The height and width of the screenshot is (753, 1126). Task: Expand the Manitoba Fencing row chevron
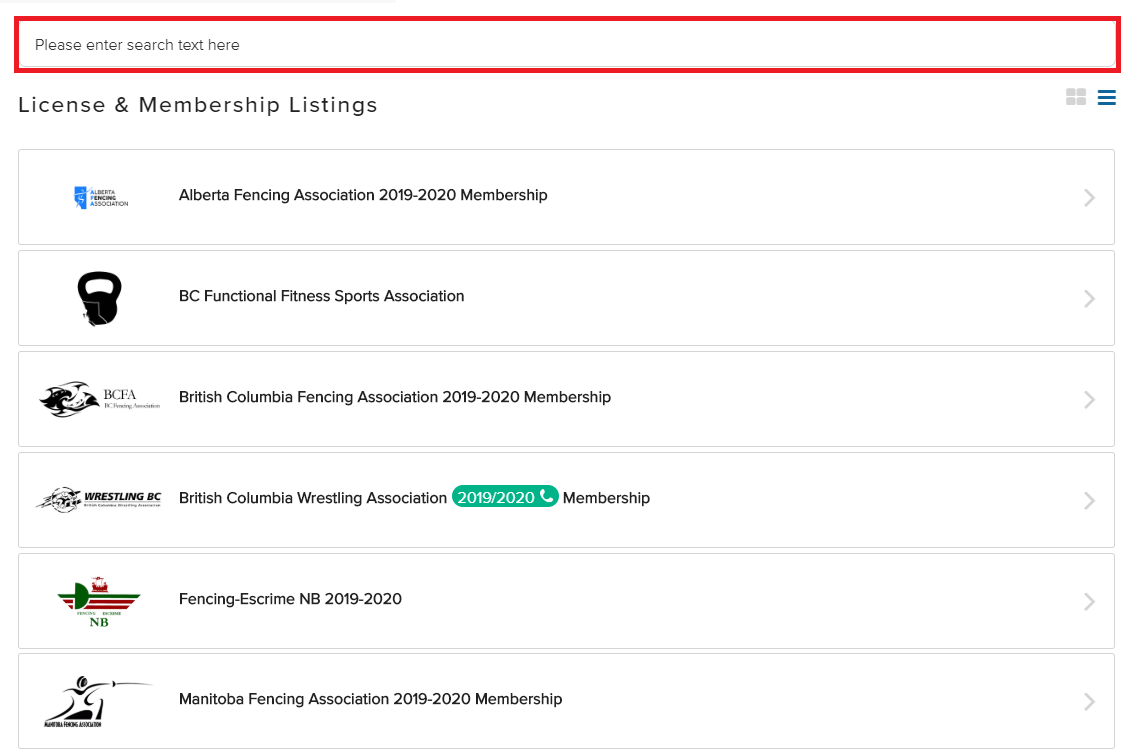1089,703
